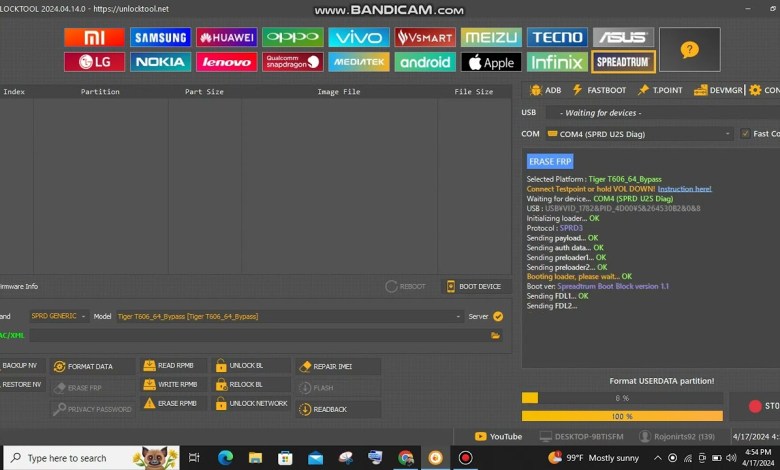Choose the Huawei brand tile

(x=226, y=37)
